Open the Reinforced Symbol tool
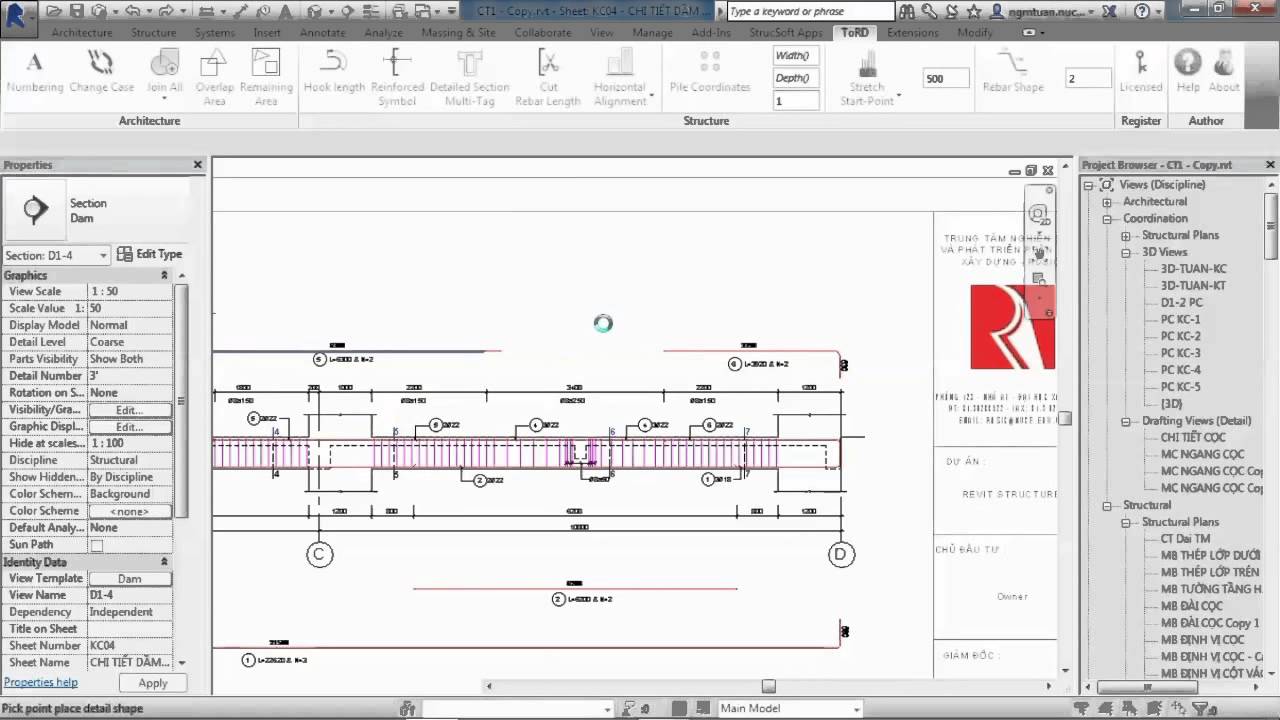The width and height of the screenshot is (1280, 720). [x=397, y=75]
